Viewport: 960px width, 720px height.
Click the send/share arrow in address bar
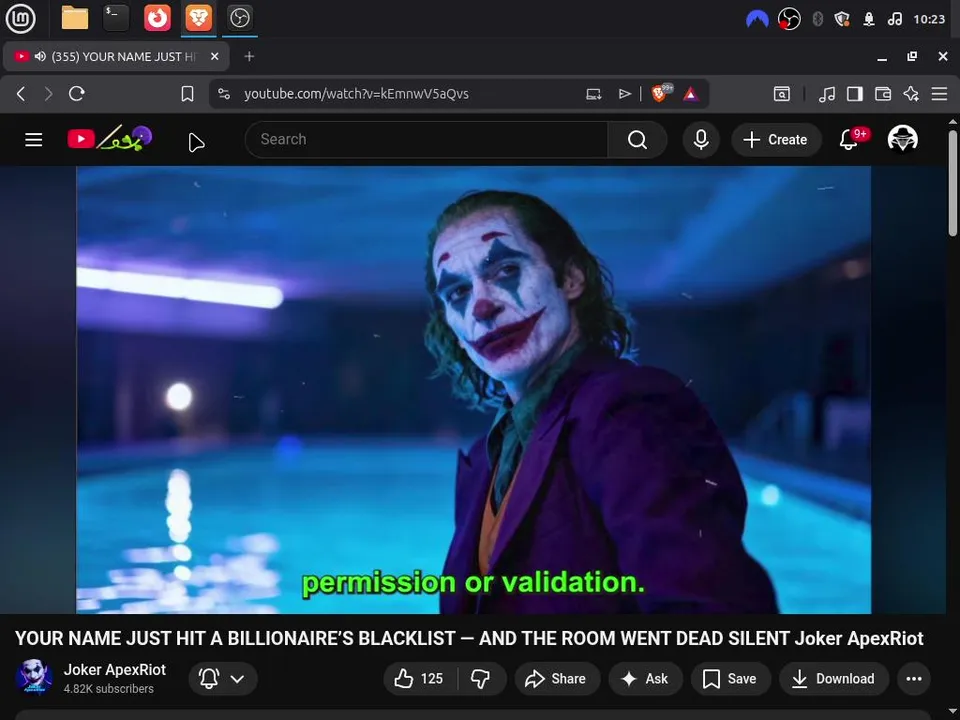624,94
